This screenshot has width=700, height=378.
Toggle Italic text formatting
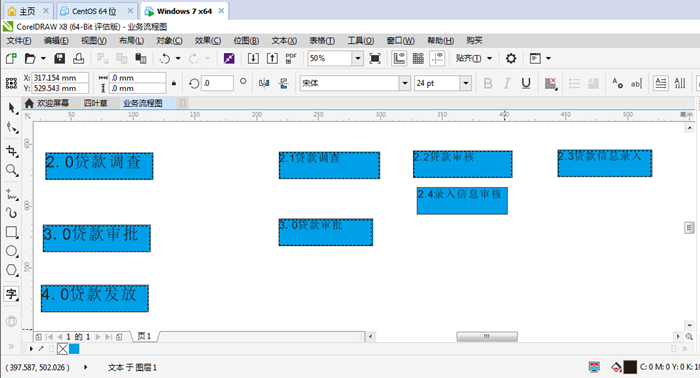pos(507,83)
